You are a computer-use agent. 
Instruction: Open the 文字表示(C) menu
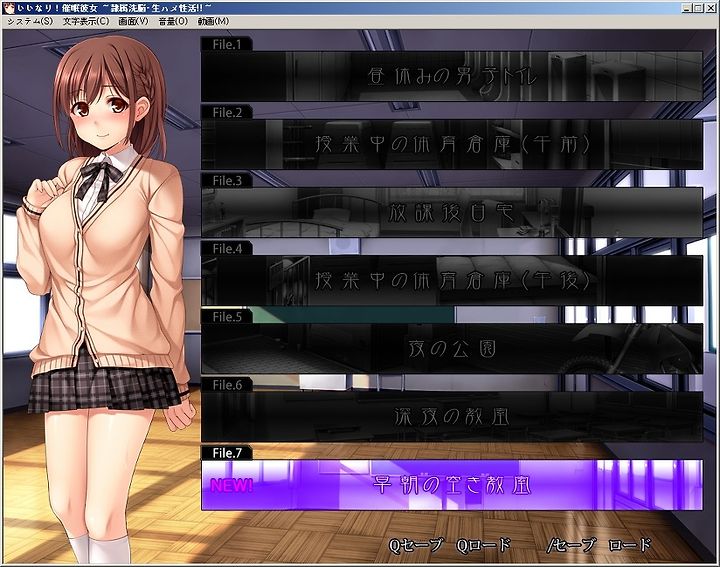pos(86,22)
